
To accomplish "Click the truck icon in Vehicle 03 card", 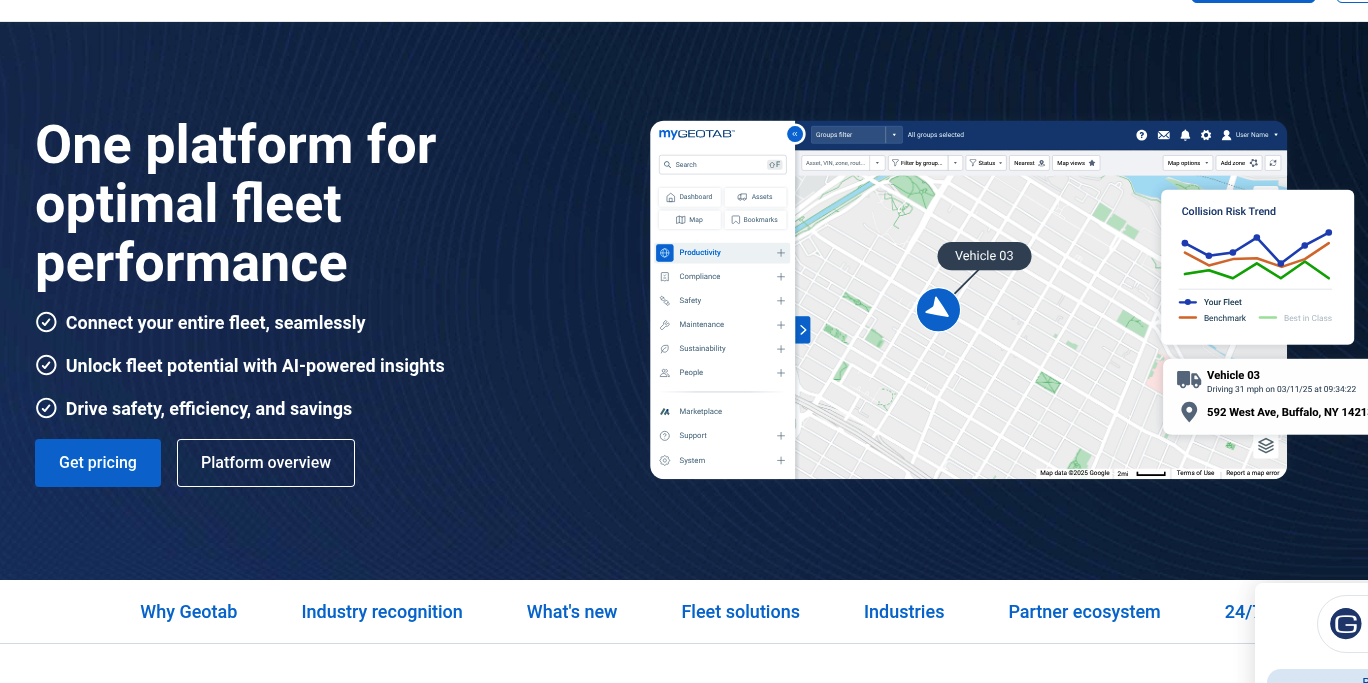I will point(1189,380).
